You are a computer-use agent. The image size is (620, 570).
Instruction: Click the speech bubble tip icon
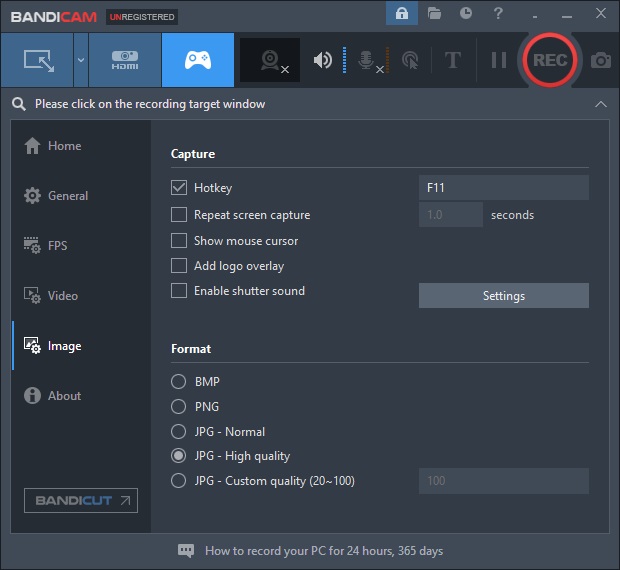(186, 551)
